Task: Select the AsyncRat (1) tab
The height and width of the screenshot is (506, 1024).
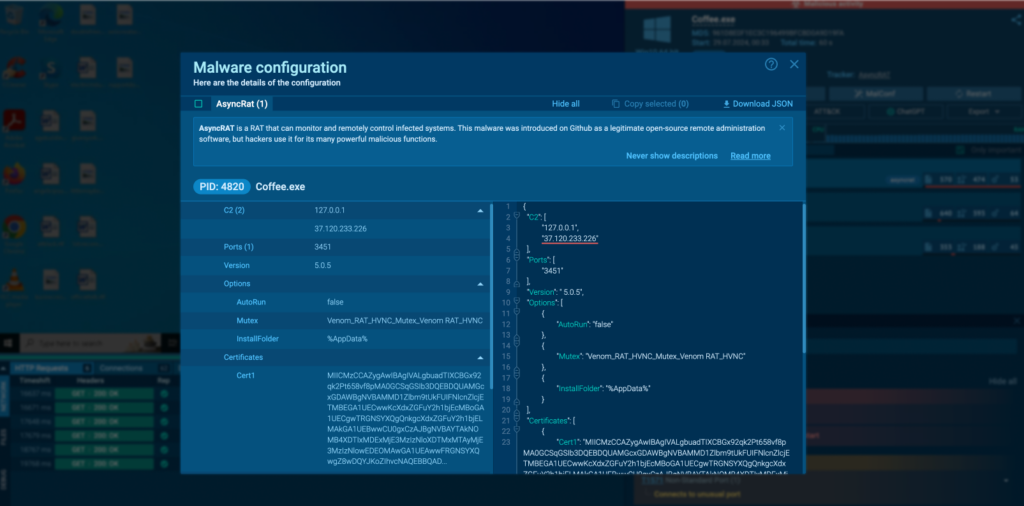Action: 241,104
